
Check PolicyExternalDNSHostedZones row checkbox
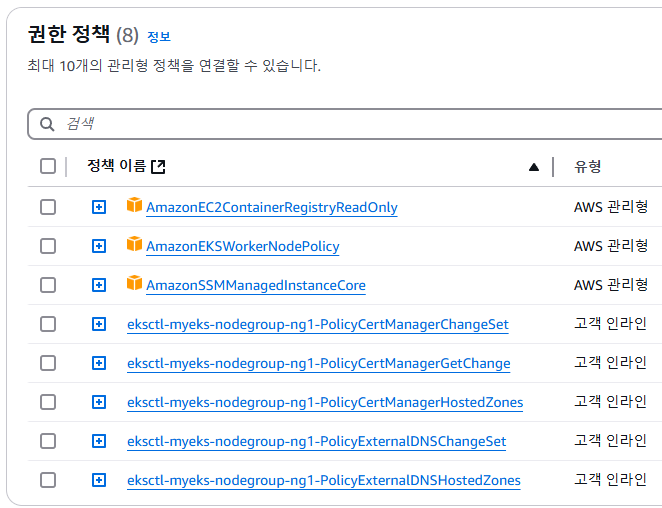pyautogui.click(x=48, y=480)
